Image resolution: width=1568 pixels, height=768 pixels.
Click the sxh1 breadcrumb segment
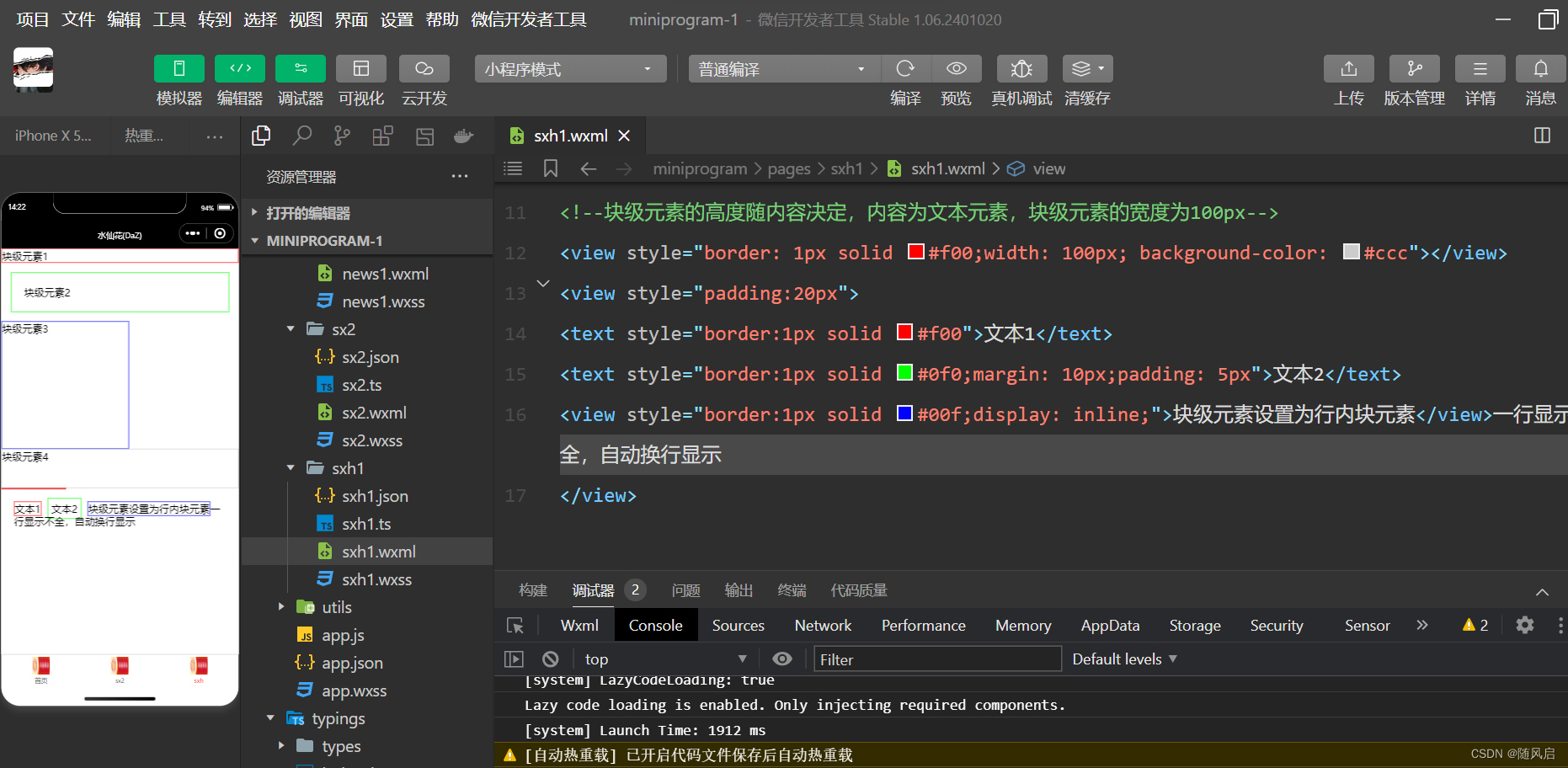pos(846,168)
